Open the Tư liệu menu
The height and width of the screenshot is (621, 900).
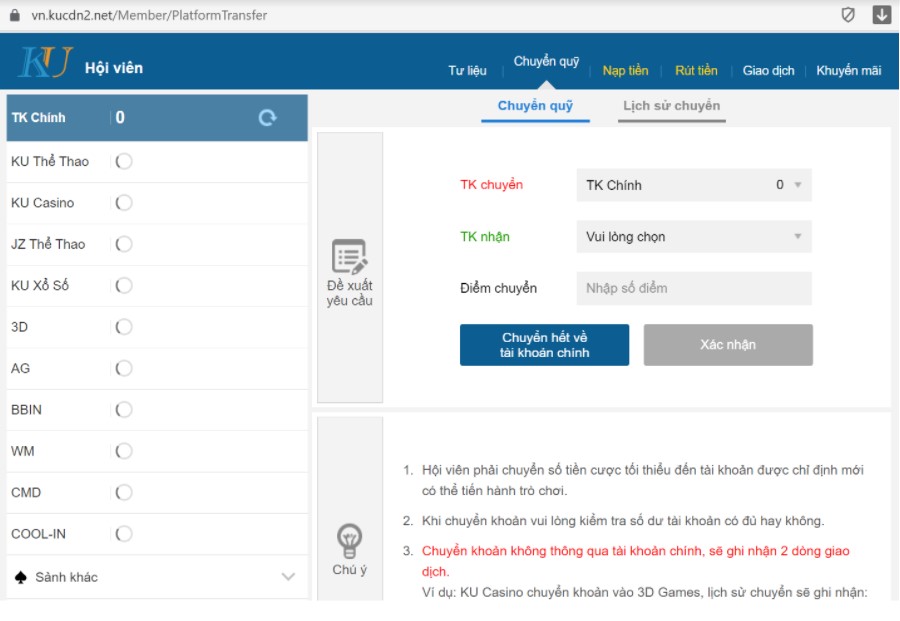click(x=467, y=71)
